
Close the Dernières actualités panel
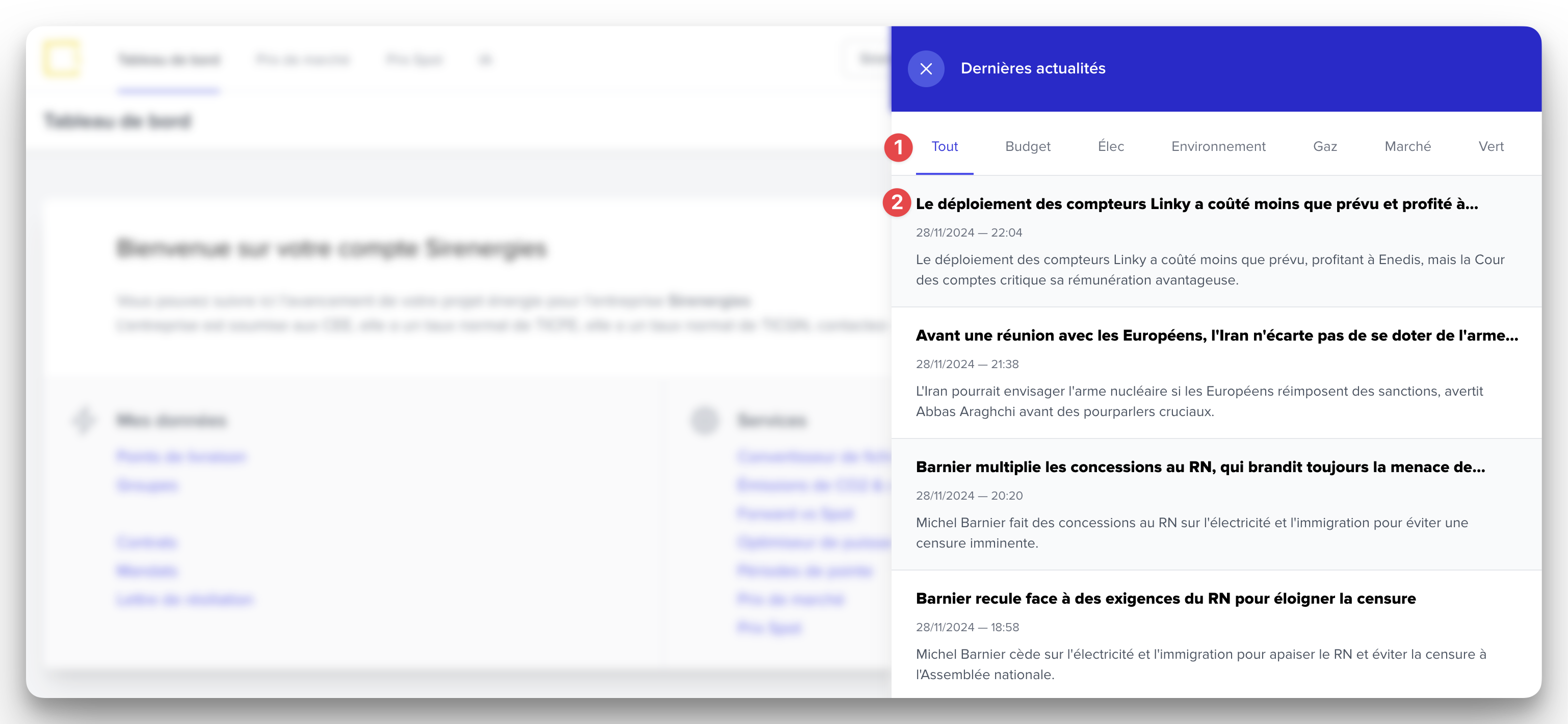[926, 69]
